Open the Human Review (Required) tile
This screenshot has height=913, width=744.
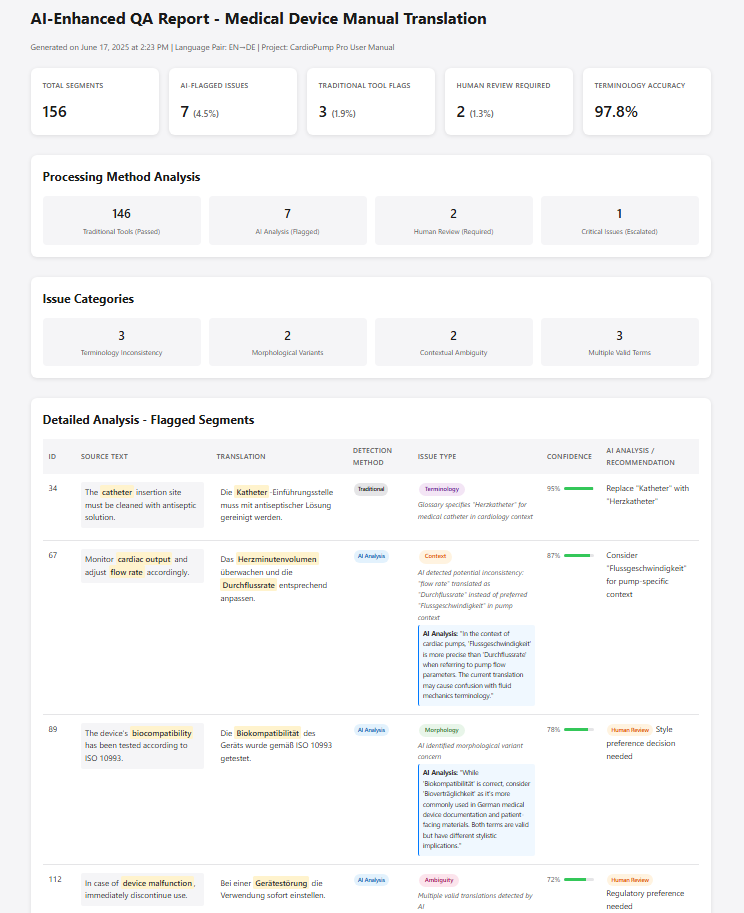point(454,220)
